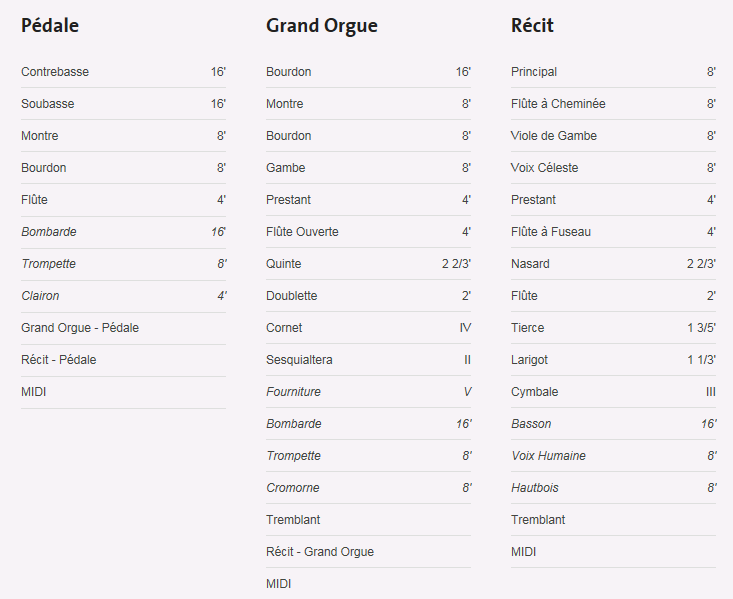Click the Récit column heading
The height and width of the screenshot is (599, 733).
tap(532, 25)
